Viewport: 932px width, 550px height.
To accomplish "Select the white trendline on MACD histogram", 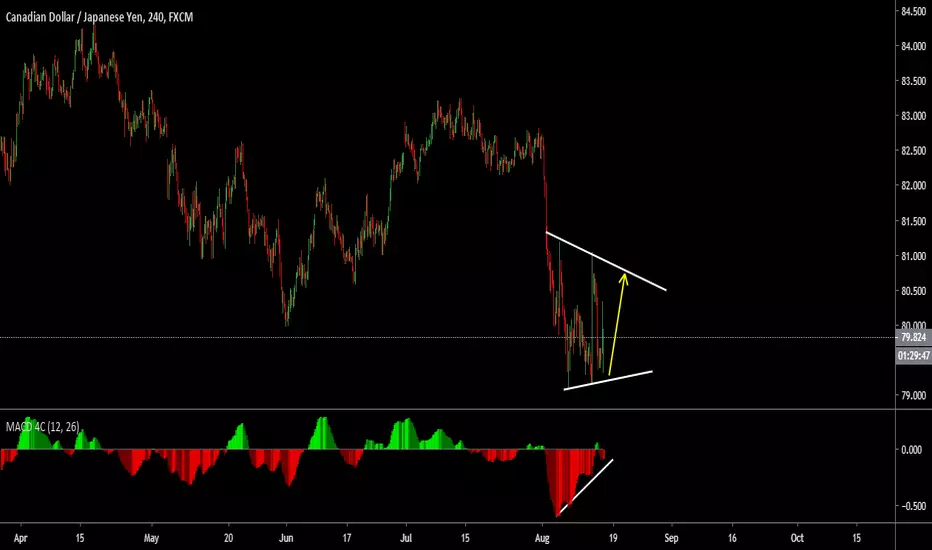I will (585, 487).
